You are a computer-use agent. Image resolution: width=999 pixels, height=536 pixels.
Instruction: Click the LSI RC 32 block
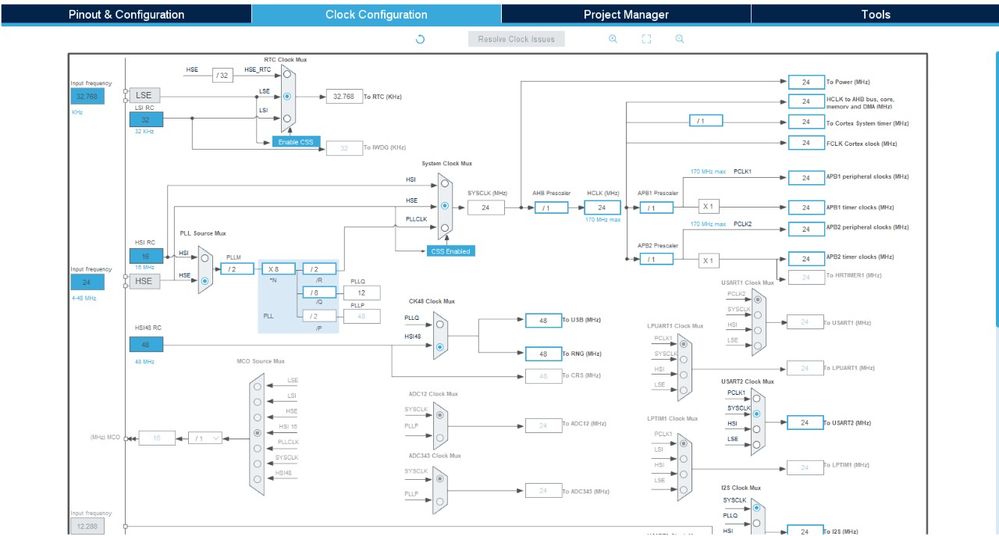tap(146, 119)
